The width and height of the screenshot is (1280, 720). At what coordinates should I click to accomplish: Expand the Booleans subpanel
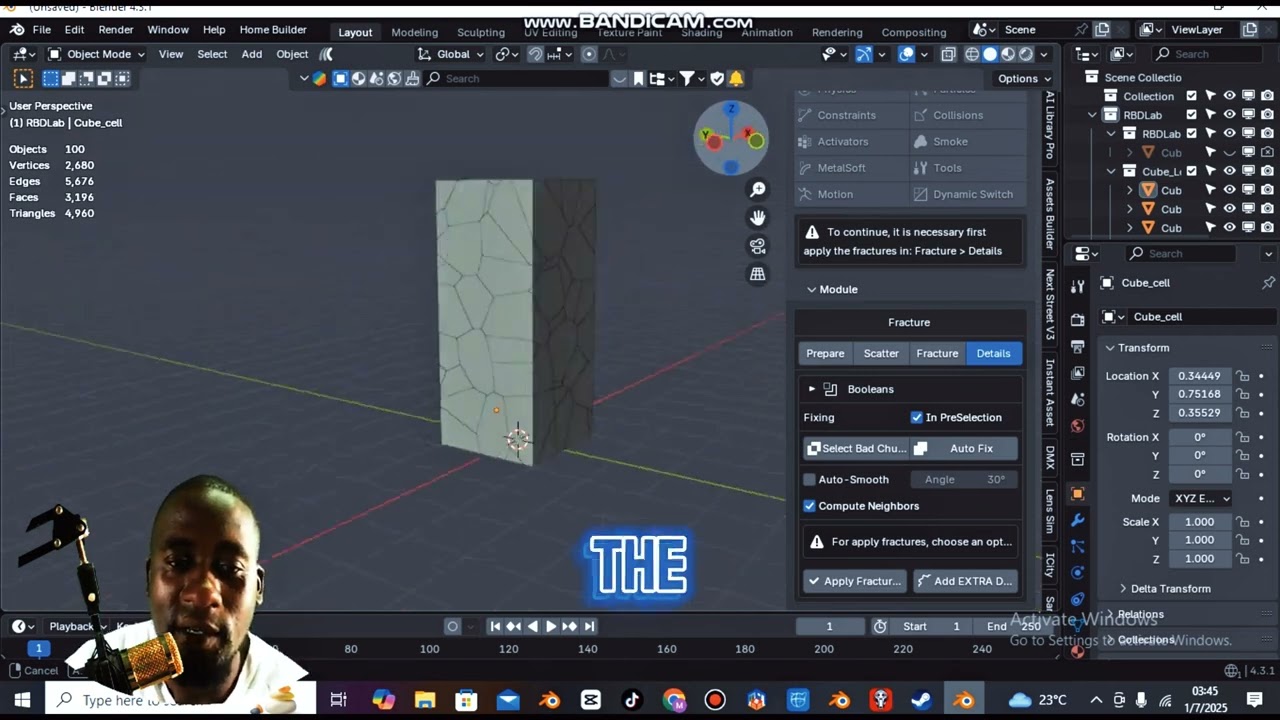(x=812, y=389)
